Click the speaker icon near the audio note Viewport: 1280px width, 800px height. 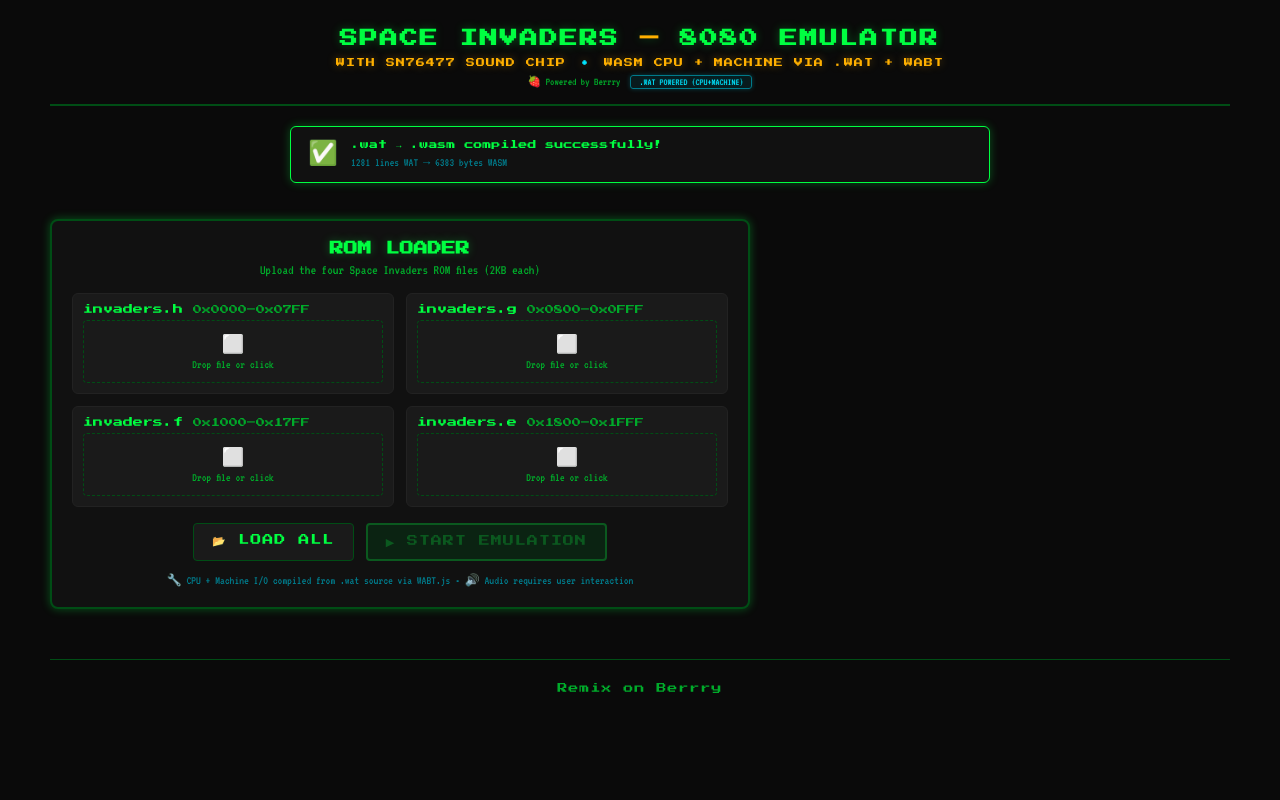click(x=471, y=580)
